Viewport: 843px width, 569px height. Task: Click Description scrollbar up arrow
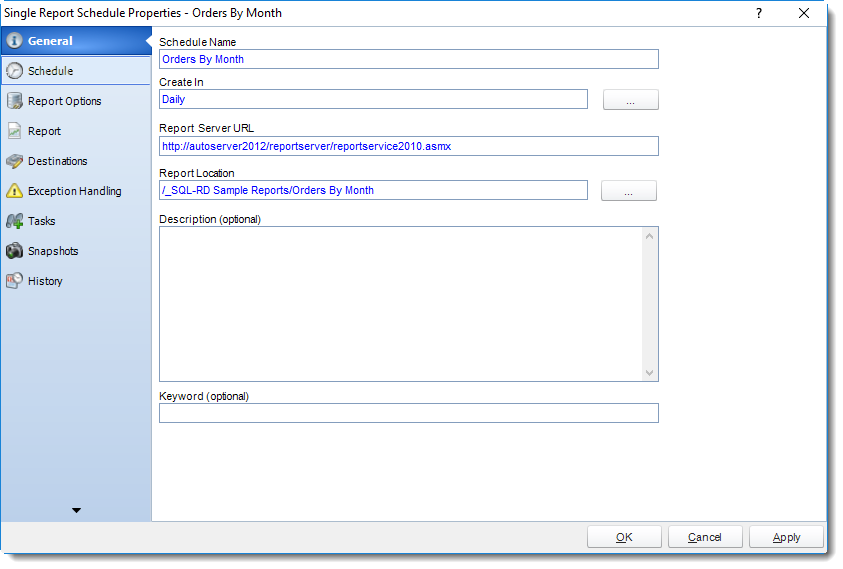[x=649, y=237]
